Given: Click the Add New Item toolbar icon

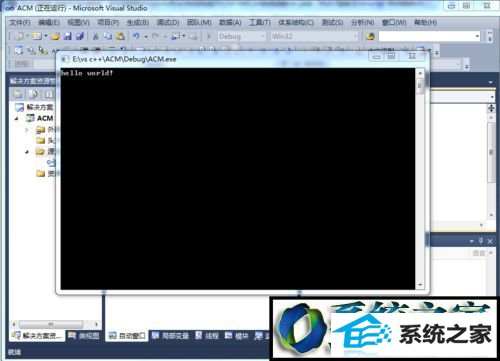Looking at the screenshot, I should coord(37,36).
